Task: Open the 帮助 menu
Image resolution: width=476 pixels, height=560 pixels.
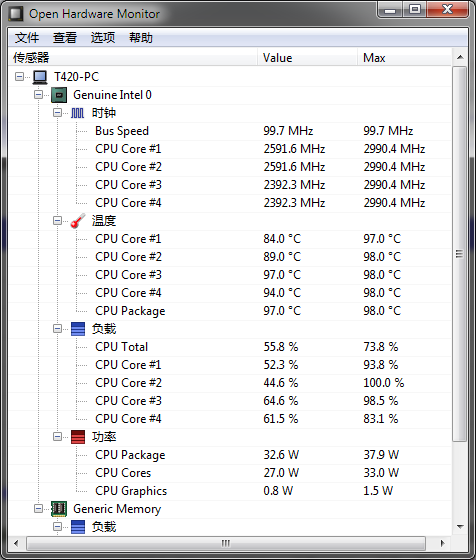Action: (x=141, y=38)
